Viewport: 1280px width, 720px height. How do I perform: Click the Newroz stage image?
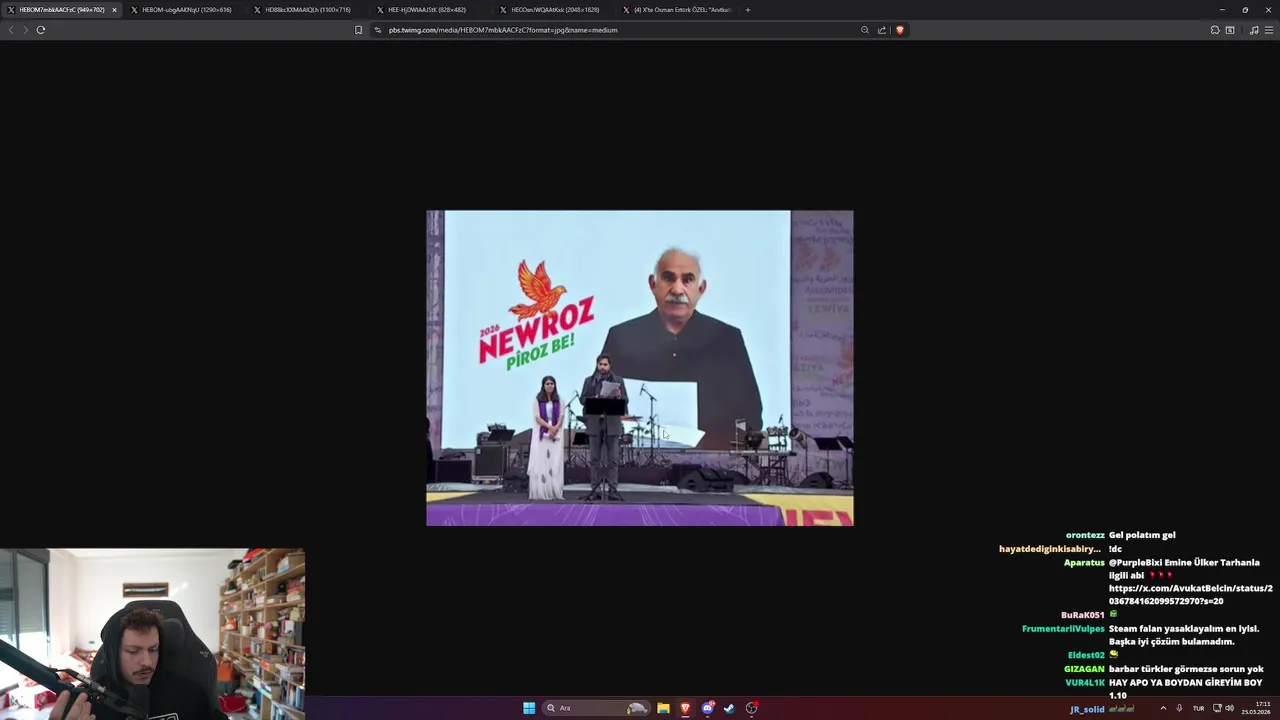[x=640, y=368]
